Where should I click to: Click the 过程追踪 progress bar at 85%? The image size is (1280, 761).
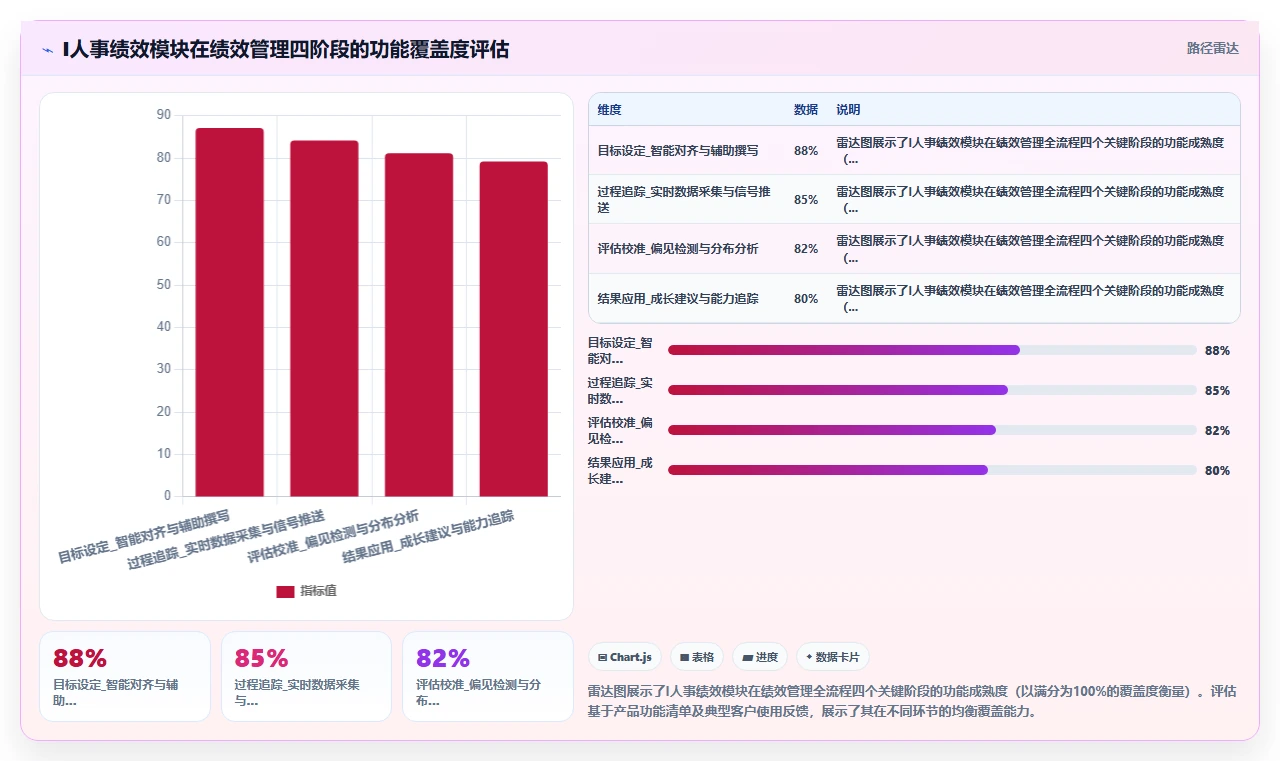[x=932, y=390]
